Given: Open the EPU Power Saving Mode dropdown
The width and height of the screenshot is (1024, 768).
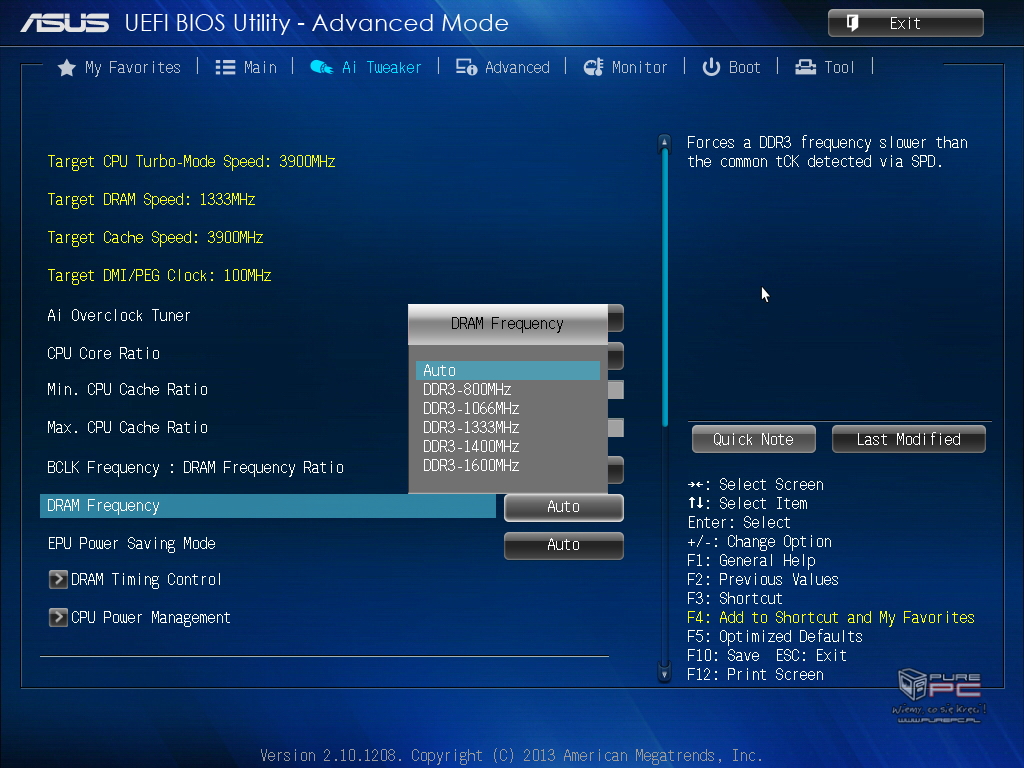Looking at the screenshot, I should [x=563, y=545].
